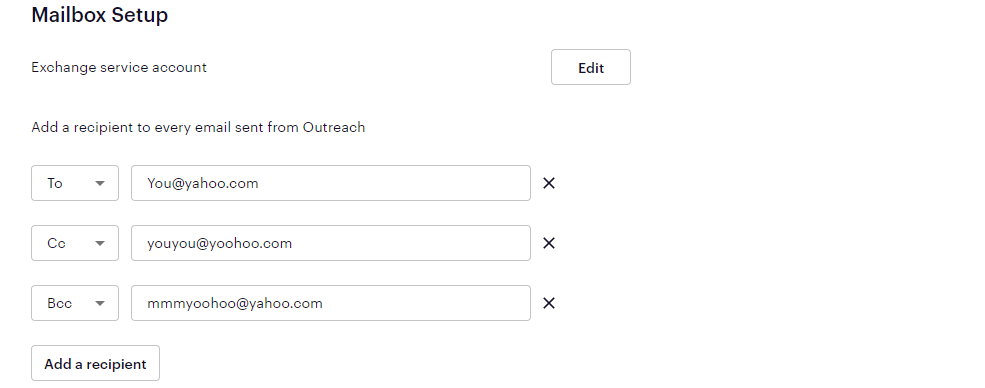Screen dimensions: 985x388
Task: Open the Cc recipient type dropdown
Action: (x=75, y=243)
